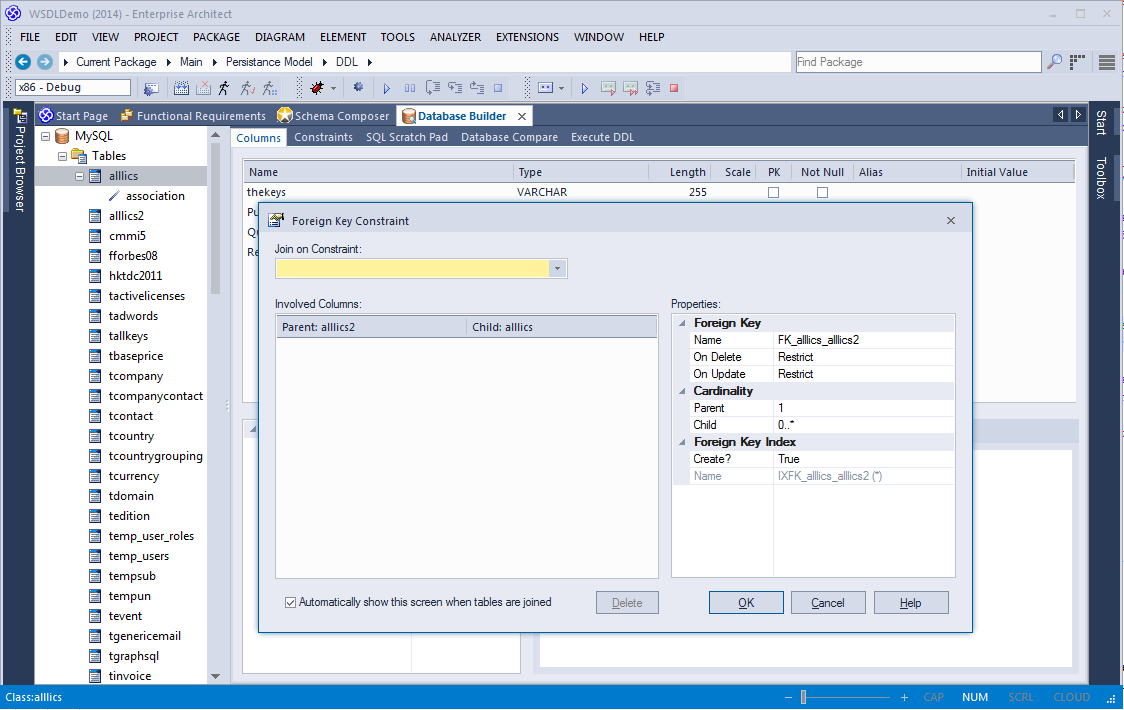The width and height of the screenshot is (1124, 710).
Task: Click the Cancel button in the dialog
Action: 828,602
